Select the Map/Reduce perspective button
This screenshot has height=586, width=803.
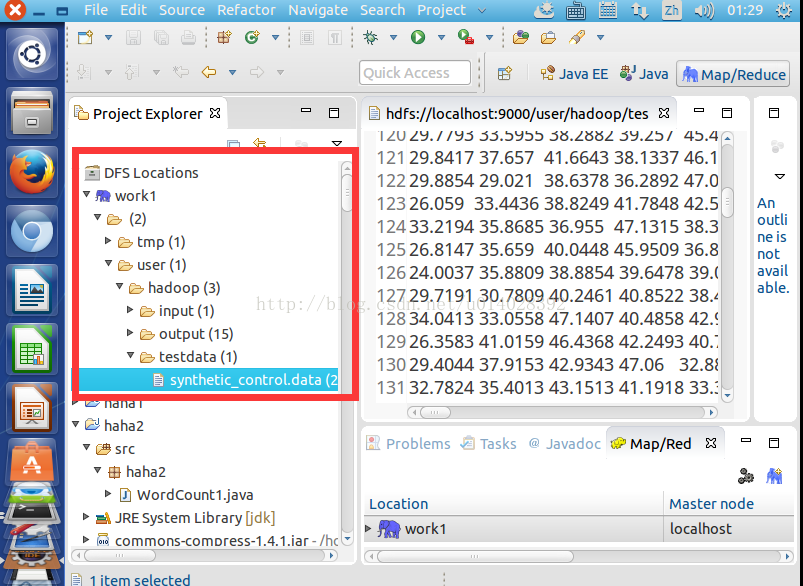pyautogui.click(x=733, y=75)
